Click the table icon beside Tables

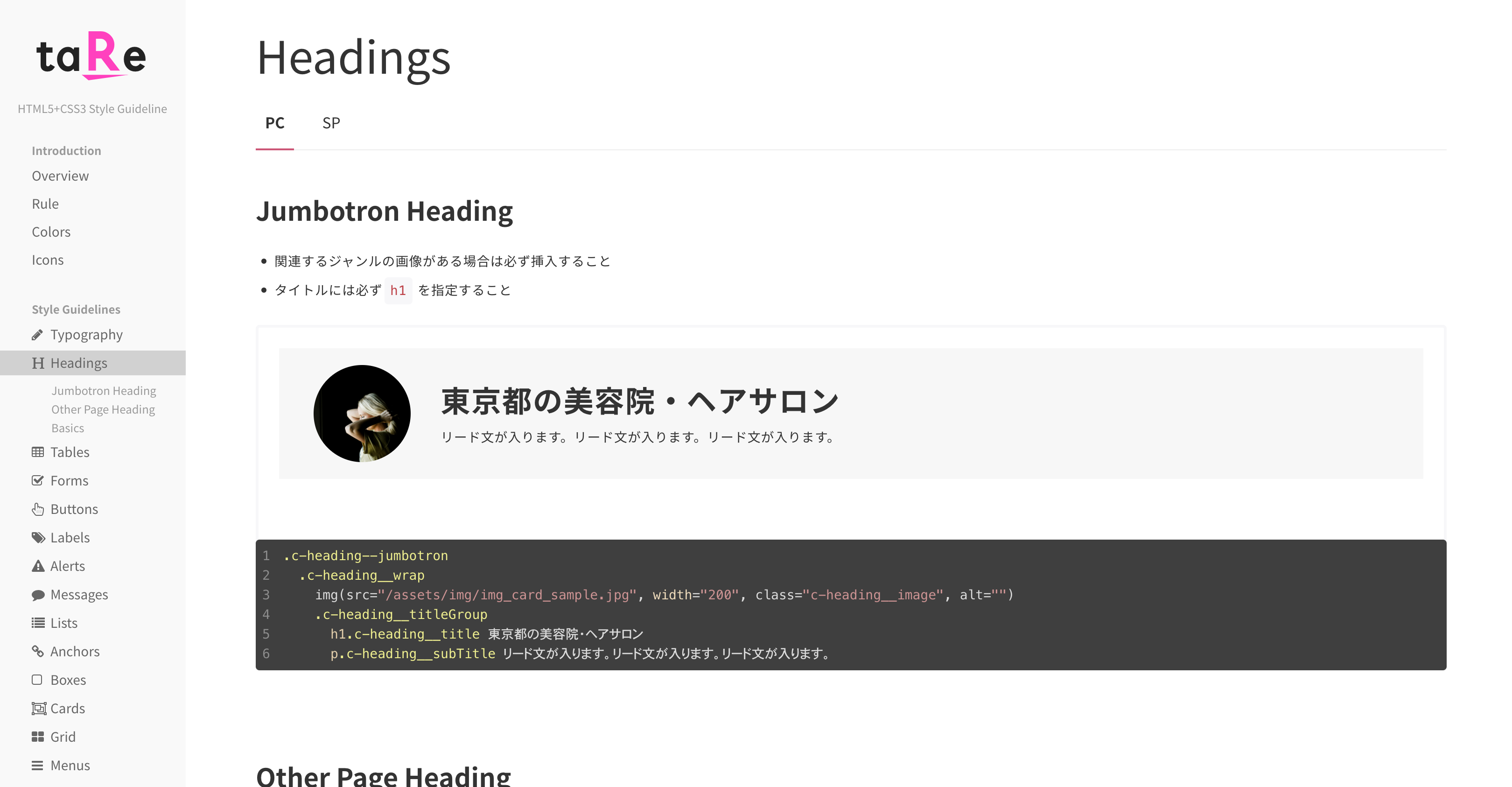tap(37, 452)
